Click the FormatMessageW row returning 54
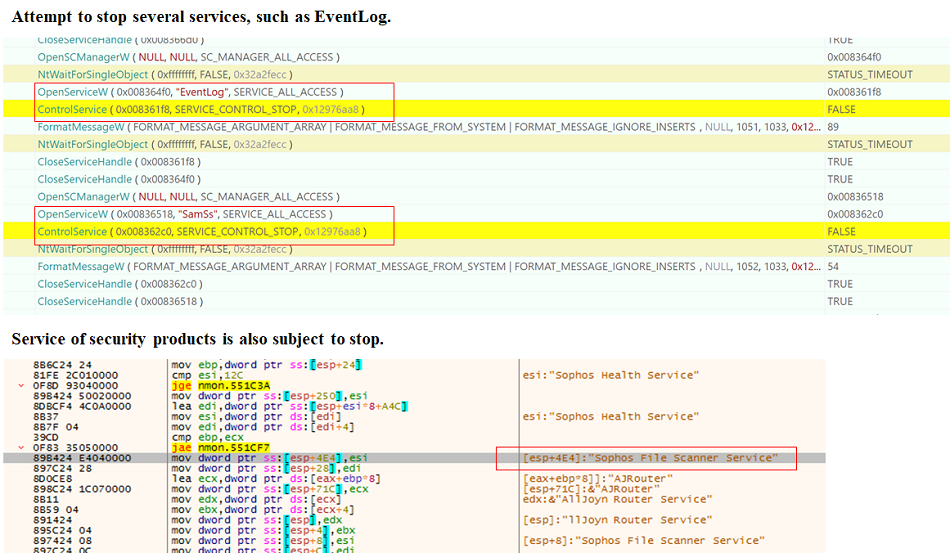The width and height of the screenshot is (950, 553). [x=400, y=267]
